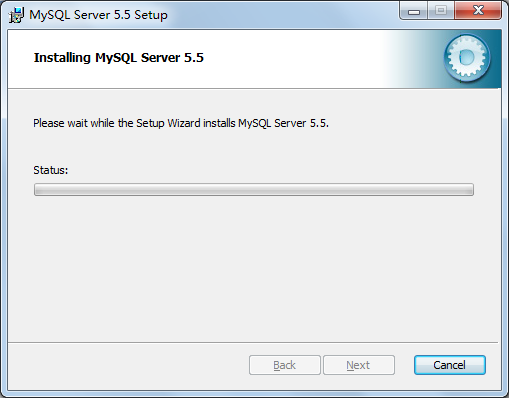Click the 'Please wait while the Setup Wizard' message
Viewport: 509px width, 398px height.
coord(181,123)
